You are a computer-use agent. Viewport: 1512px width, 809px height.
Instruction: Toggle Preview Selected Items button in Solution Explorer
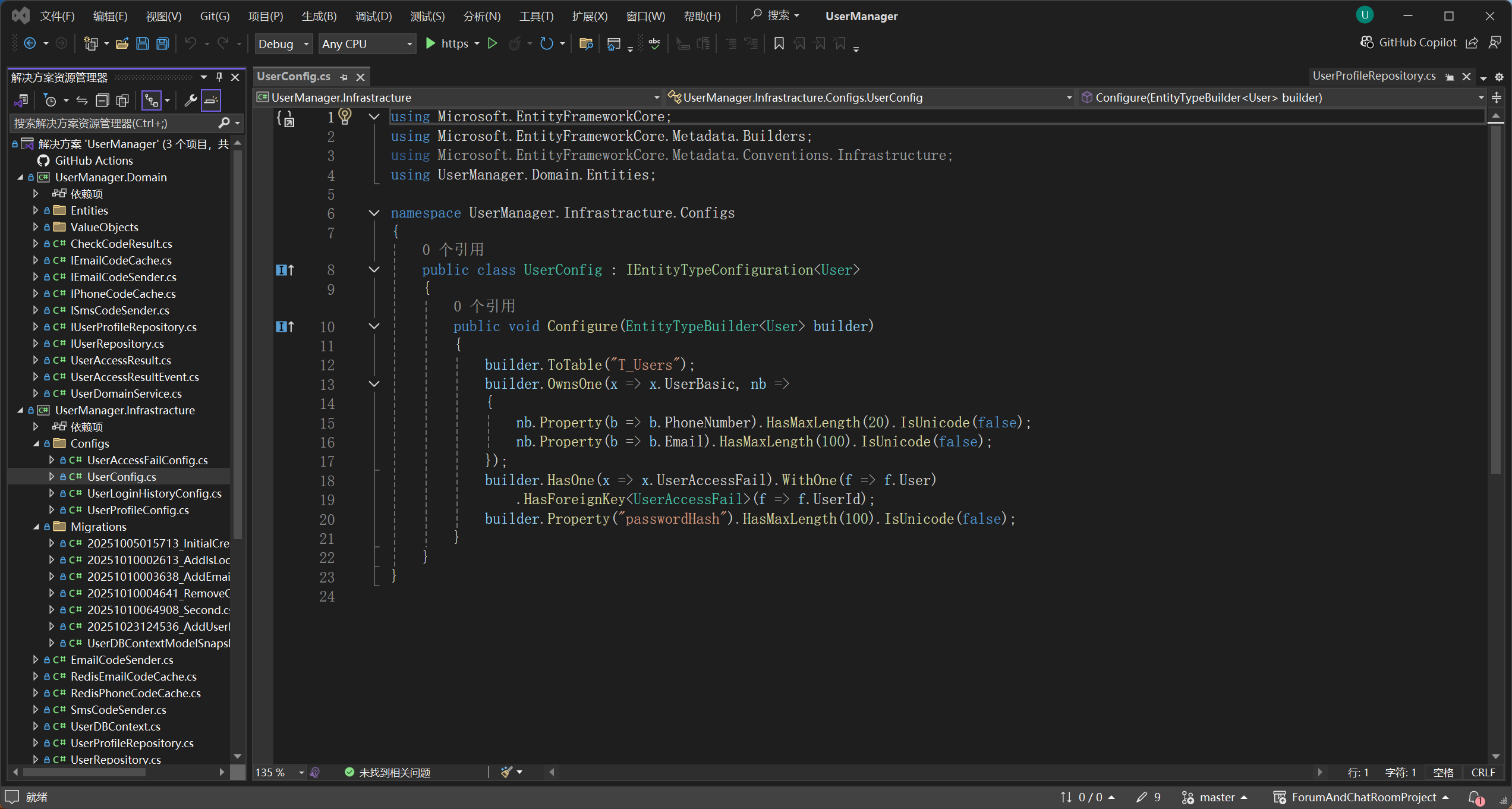[x=211, y=100]
